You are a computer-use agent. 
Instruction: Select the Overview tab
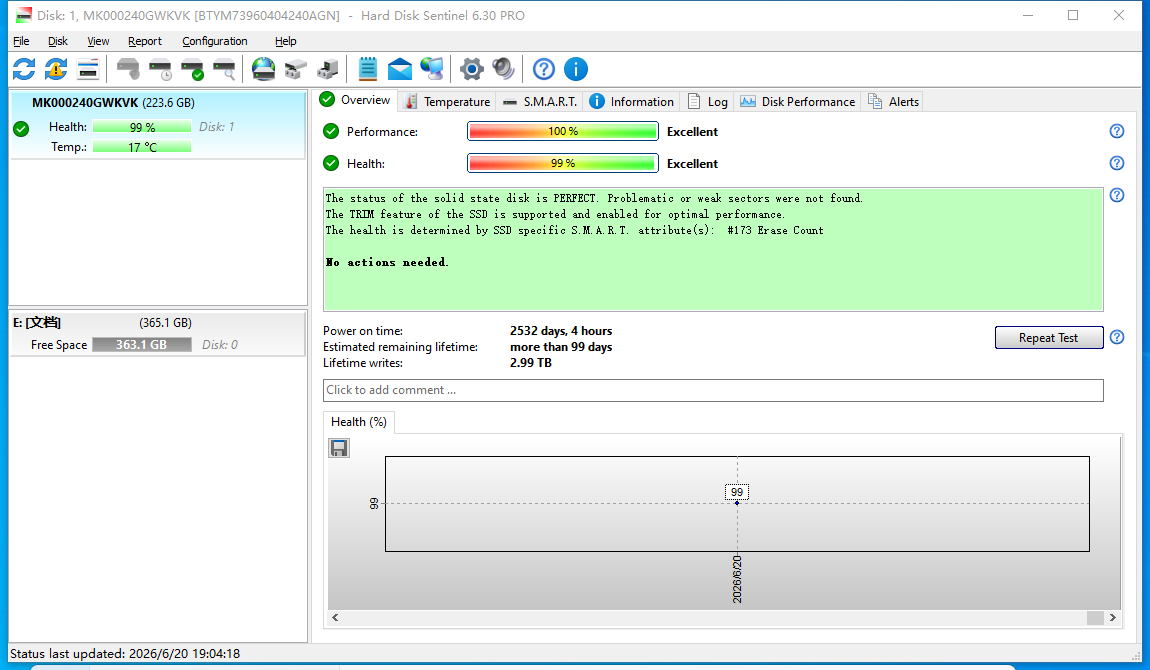356,100
